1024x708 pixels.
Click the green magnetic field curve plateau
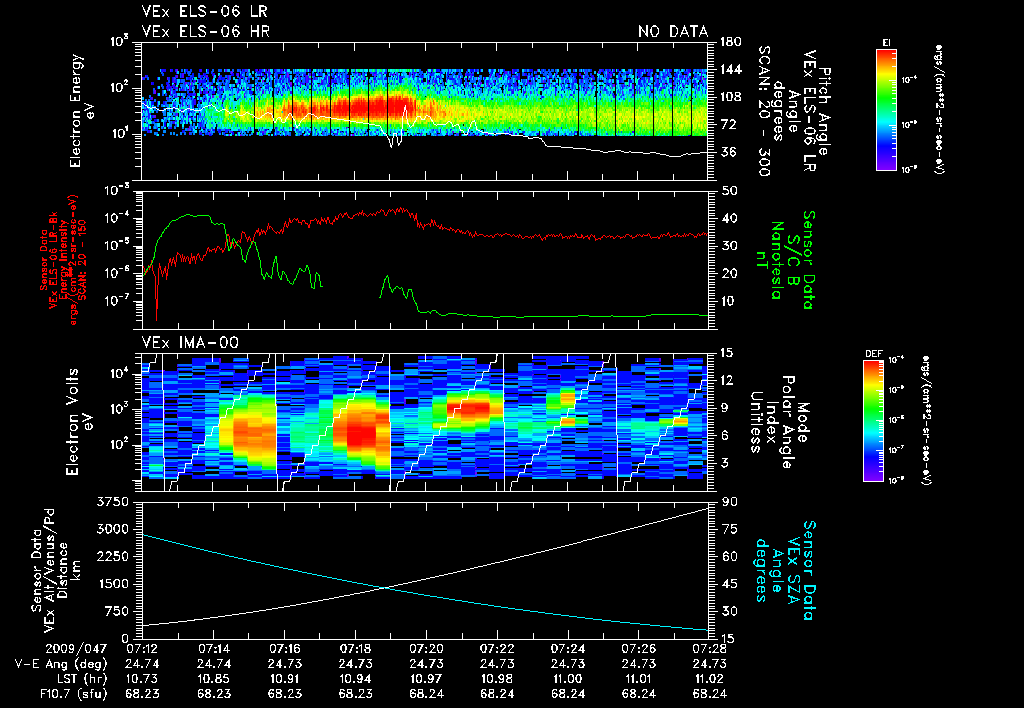click(x=193, y=216)
